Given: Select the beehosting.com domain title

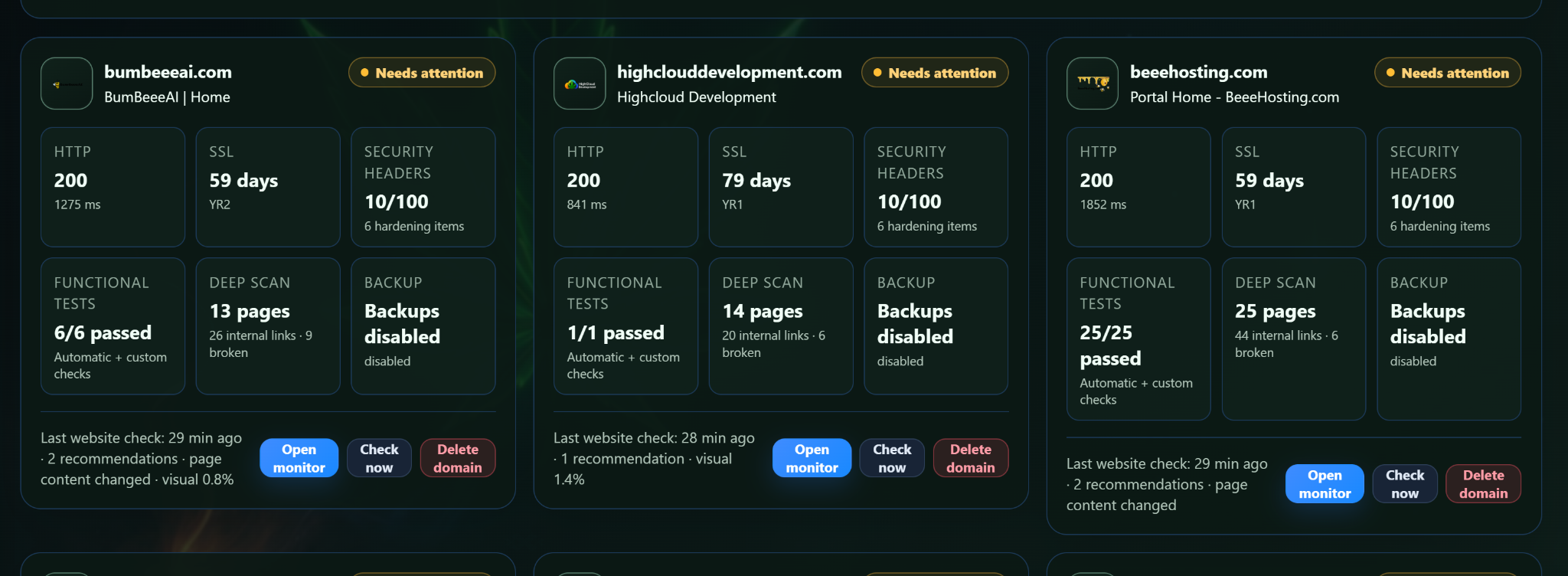Looking at the screenshot, I should (1198, 72).
